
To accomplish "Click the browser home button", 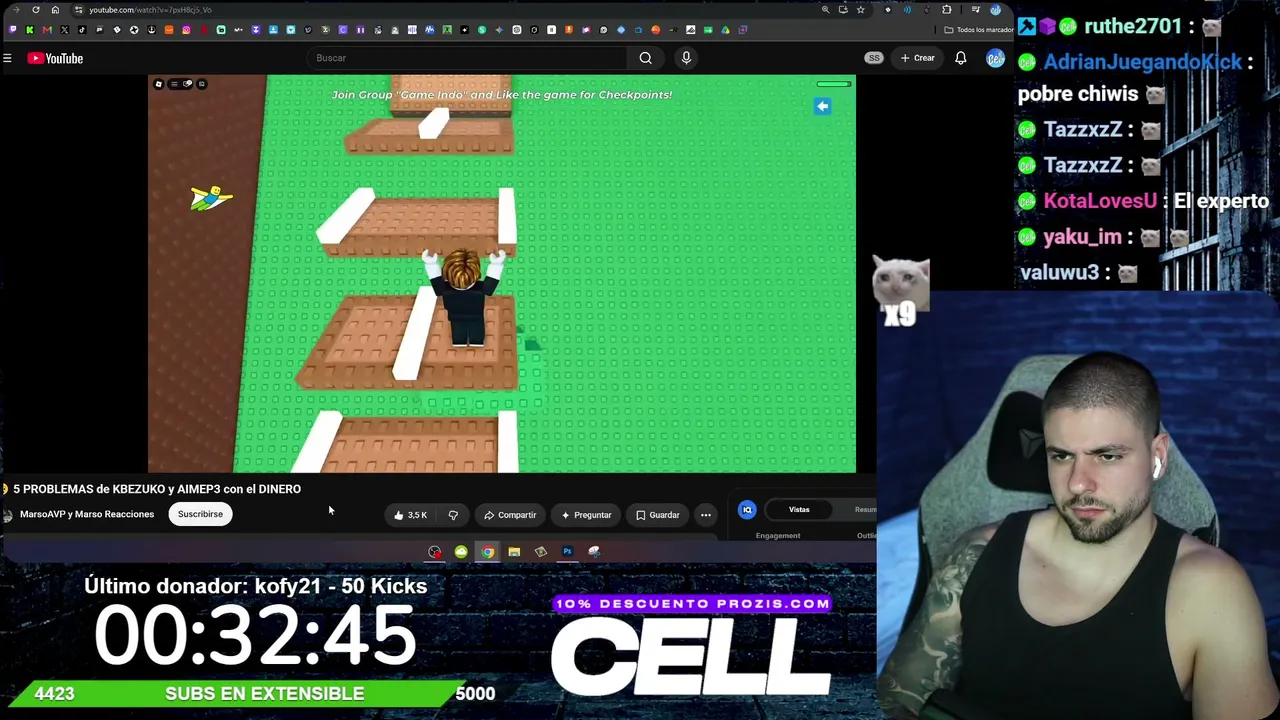I will (55, 10).
